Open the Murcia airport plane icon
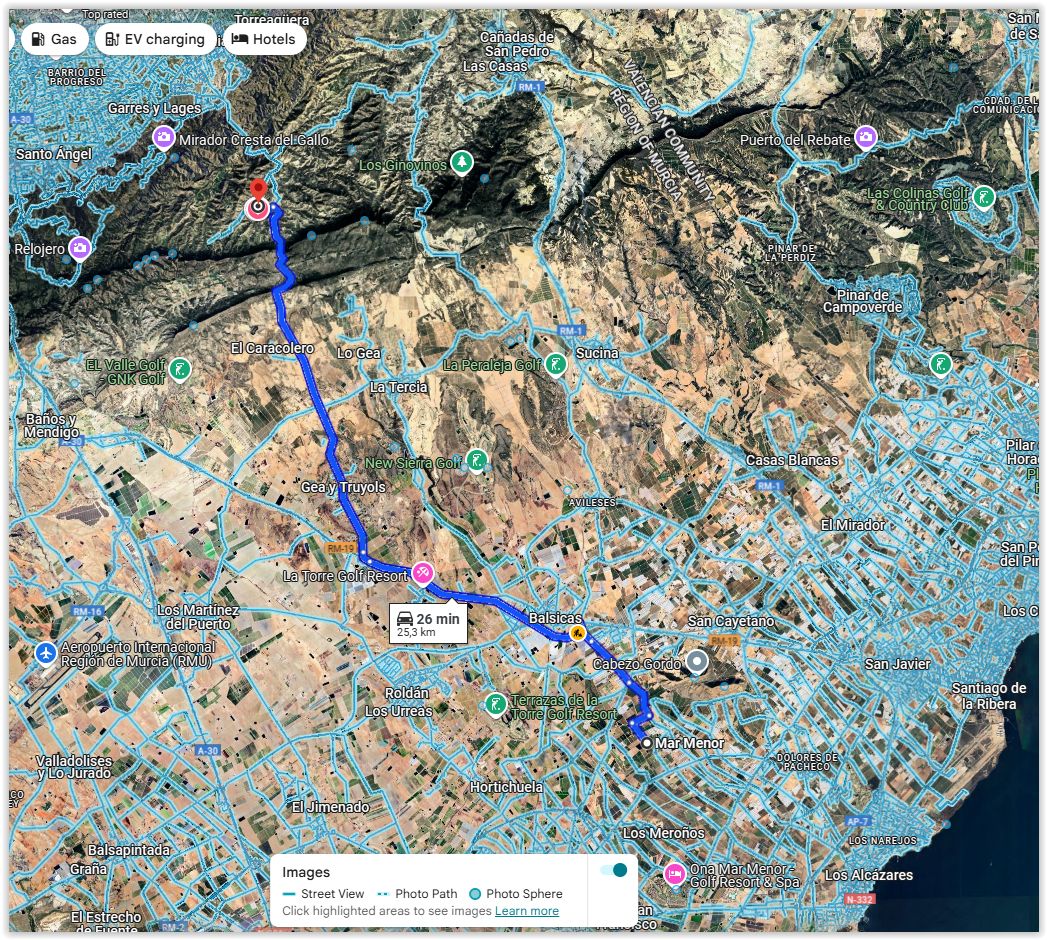Viewport: 1047px width, 940px height. tap(46, 654)
